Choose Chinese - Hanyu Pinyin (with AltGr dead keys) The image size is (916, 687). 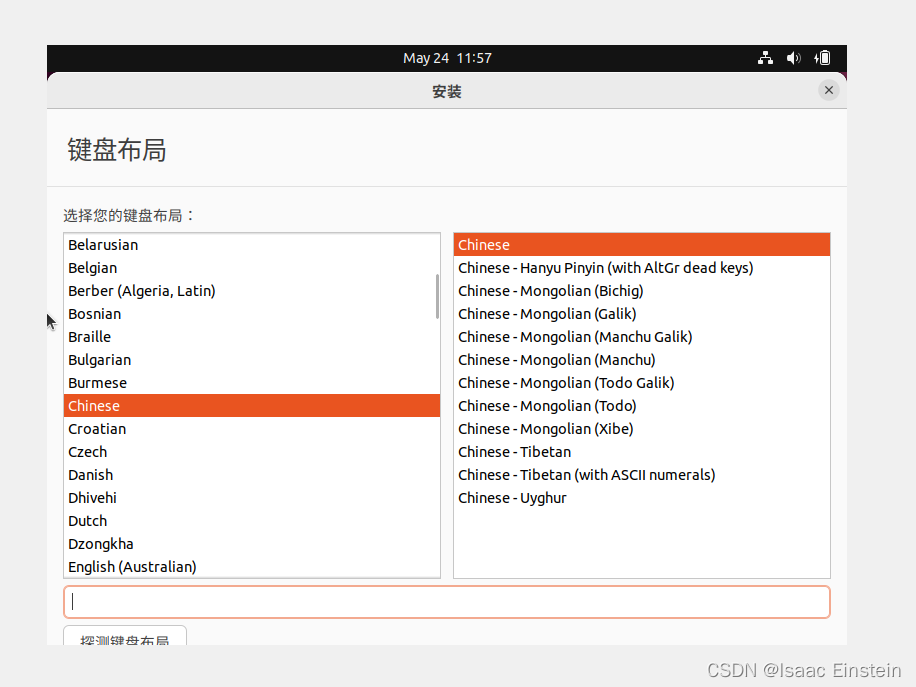(641, 268)
